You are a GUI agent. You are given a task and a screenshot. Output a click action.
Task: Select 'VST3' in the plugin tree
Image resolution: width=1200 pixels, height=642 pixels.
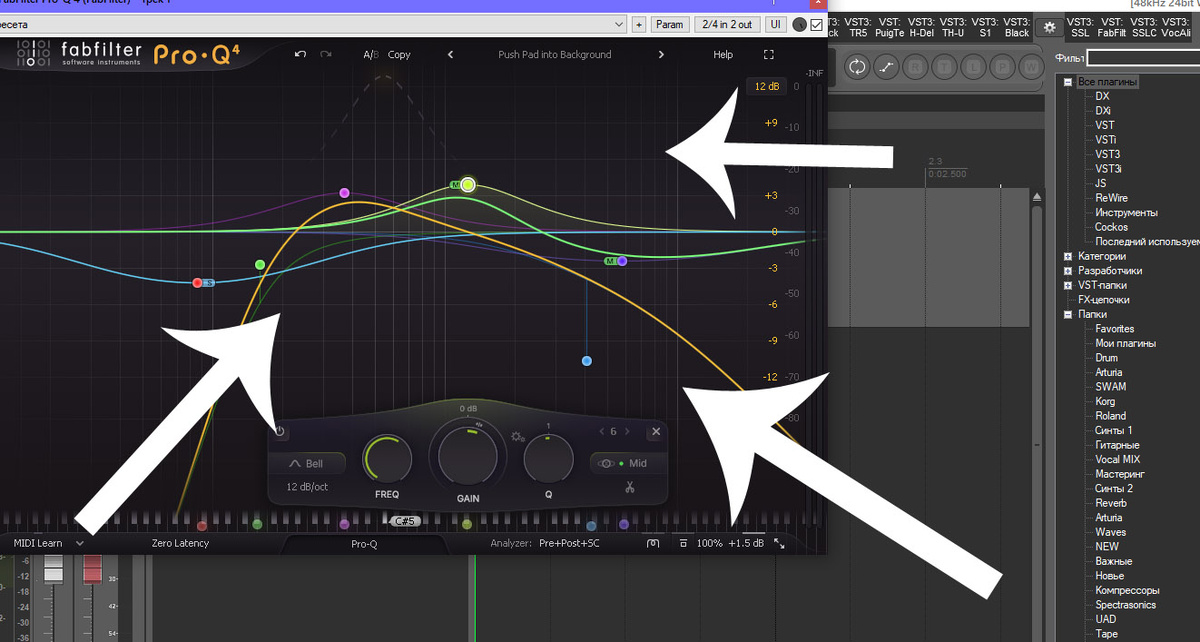(x=1107, y=154)
